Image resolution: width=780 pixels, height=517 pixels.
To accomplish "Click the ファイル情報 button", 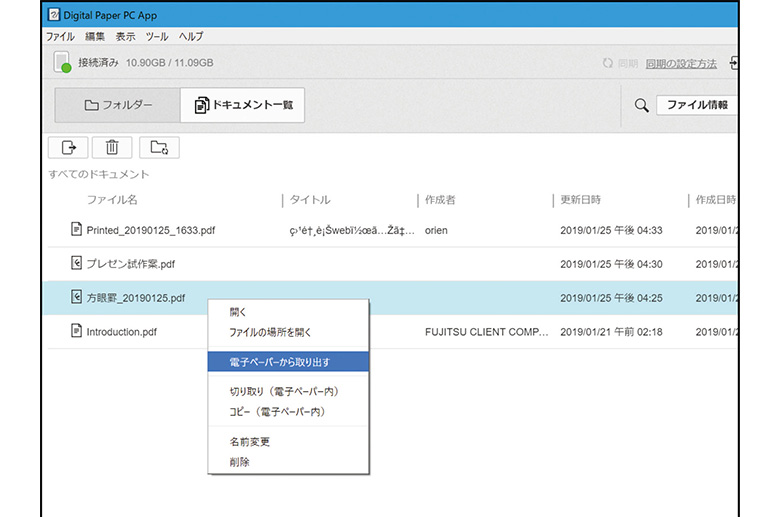I will (697, 105).
